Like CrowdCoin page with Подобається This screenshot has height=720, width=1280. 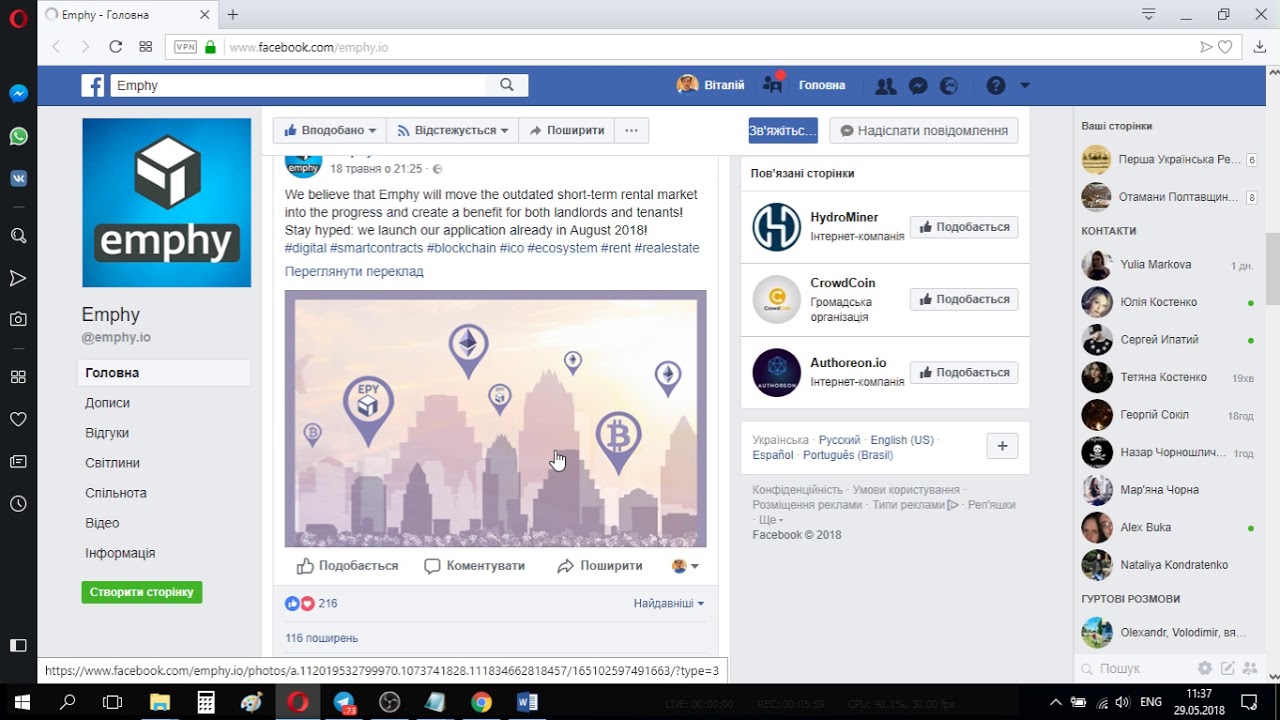pyautogui.click(x=964, y=299)
